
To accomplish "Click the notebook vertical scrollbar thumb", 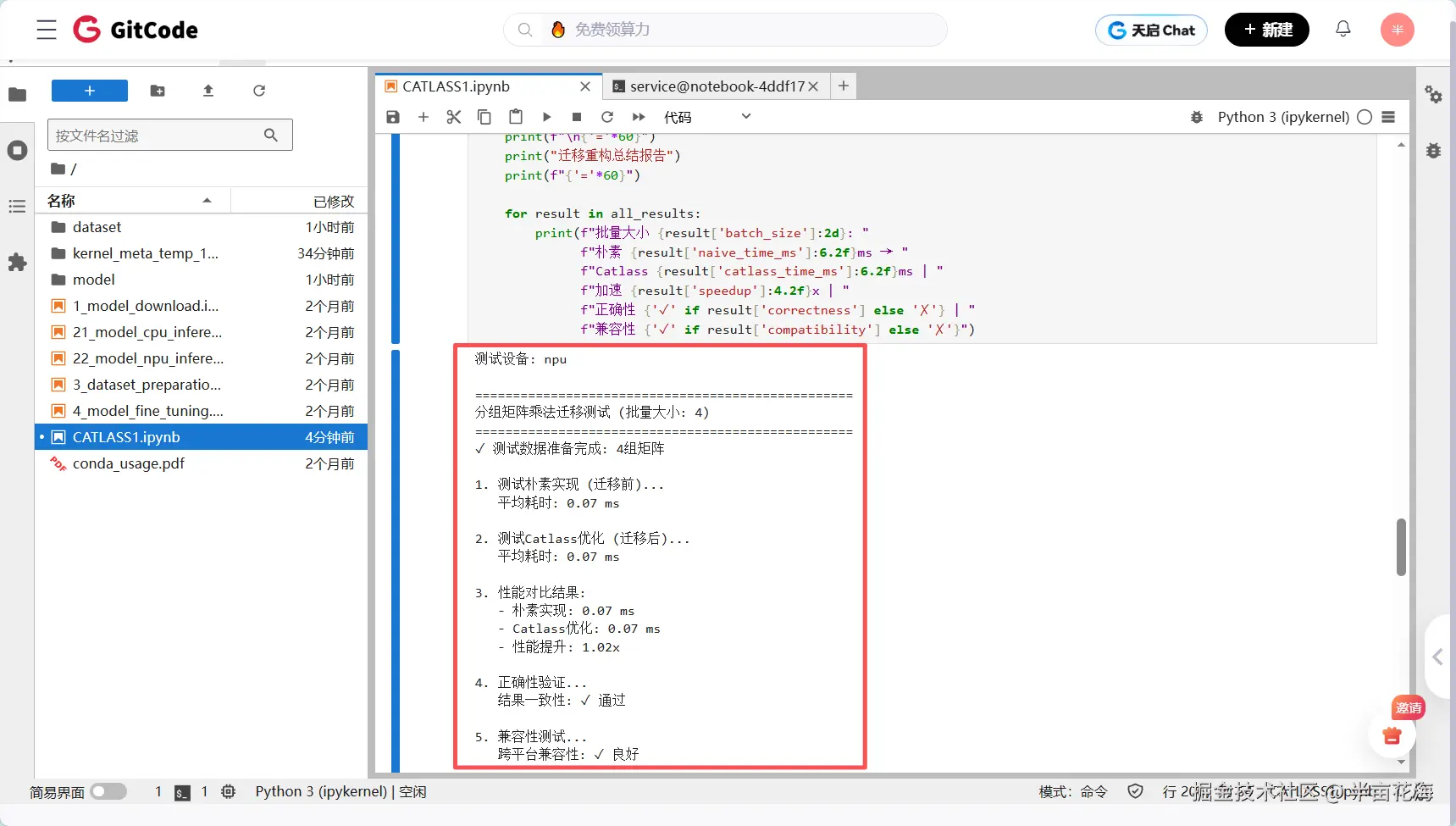I will coord(1401,546).
